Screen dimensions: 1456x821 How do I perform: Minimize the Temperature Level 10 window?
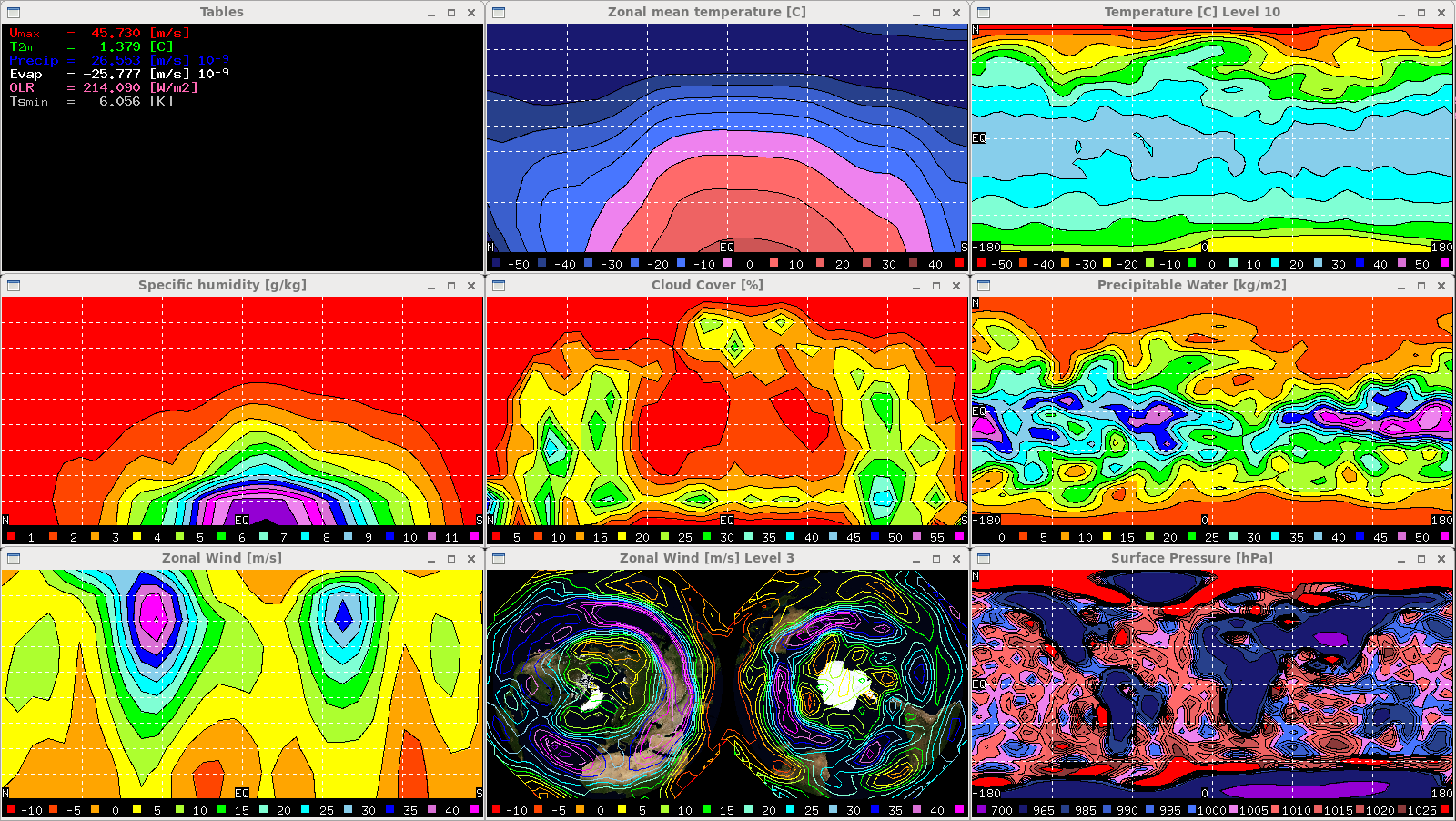pyautogui.click(x=1401, y=13)
